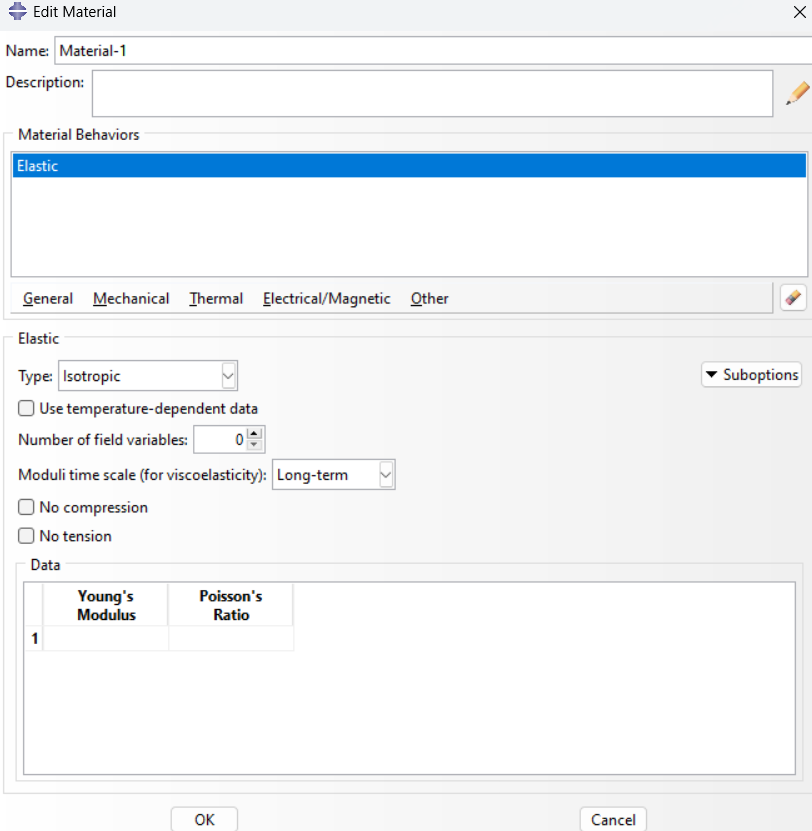The image size is (812, 831).
Task: Click the pencil edit description icon
Action: pyautogui.click(x=797, y=93)
